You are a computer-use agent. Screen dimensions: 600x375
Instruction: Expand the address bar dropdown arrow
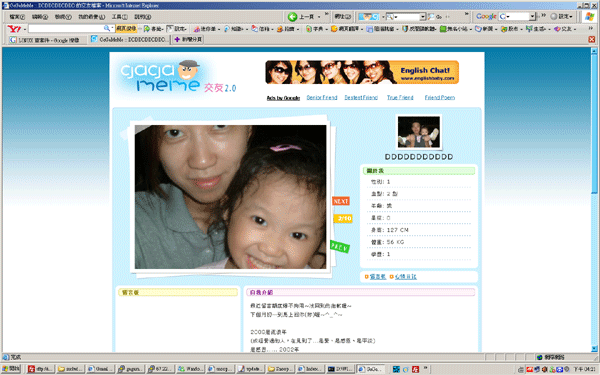[422, 16]
